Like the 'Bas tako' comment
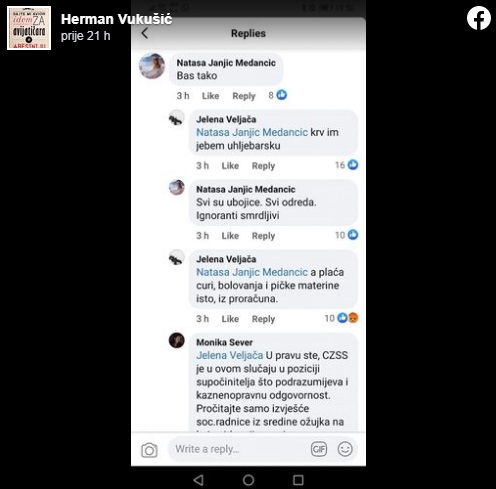 pos(210,96)
